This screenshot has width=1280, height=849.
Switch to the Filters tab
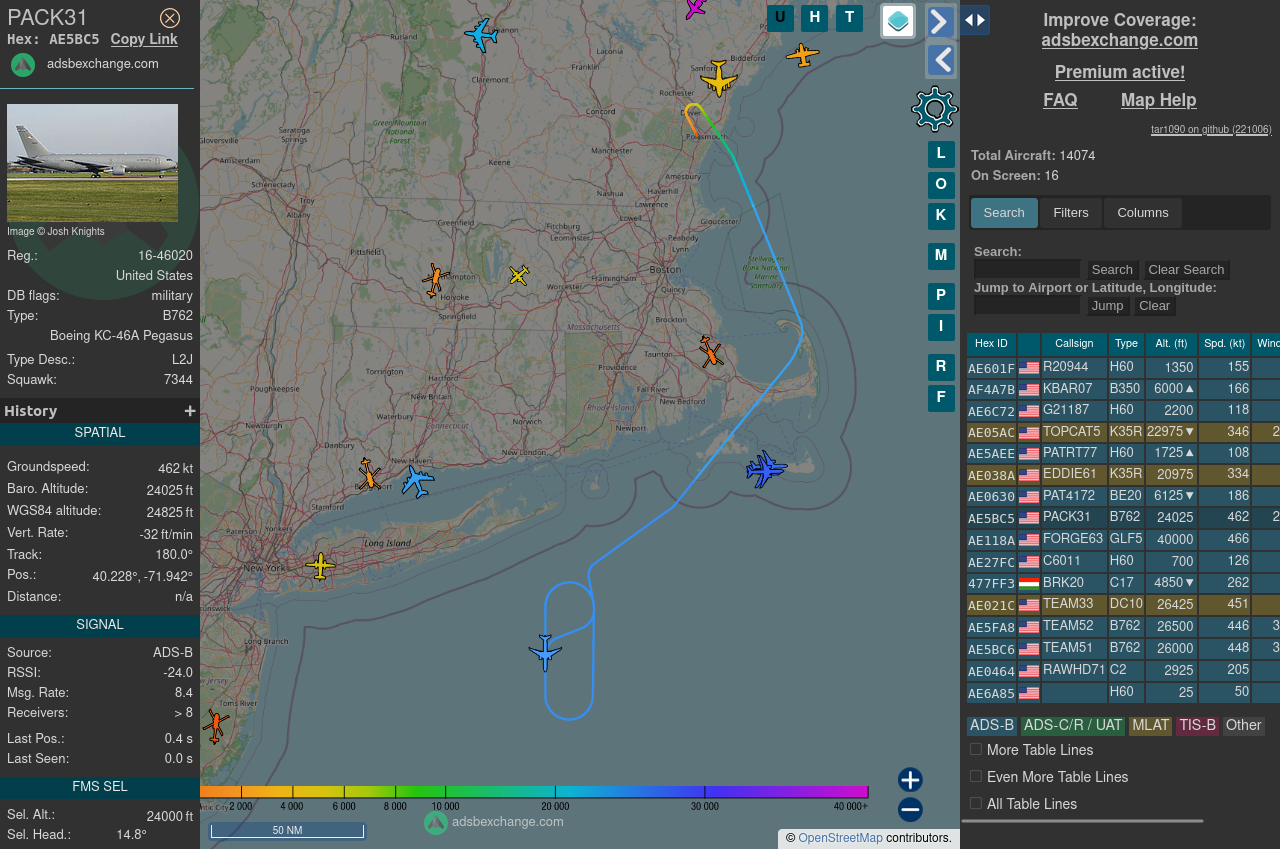click(x=1071, y=213)
